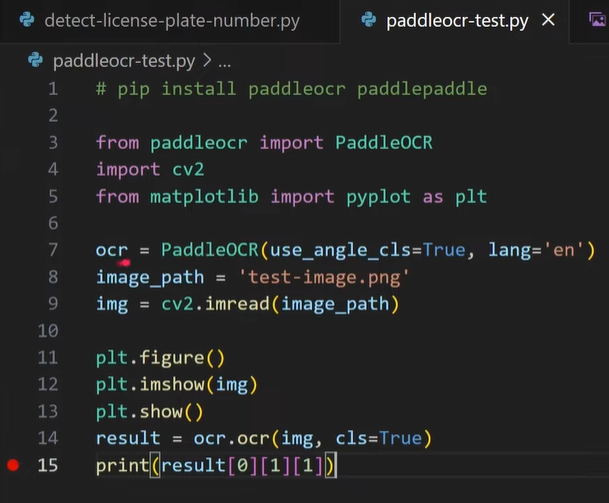Image resolution: width=609 pixels, height=503 pixels.
Task: Click the Python file icon in the breadcrumb
Action: (x=35, y=60)
